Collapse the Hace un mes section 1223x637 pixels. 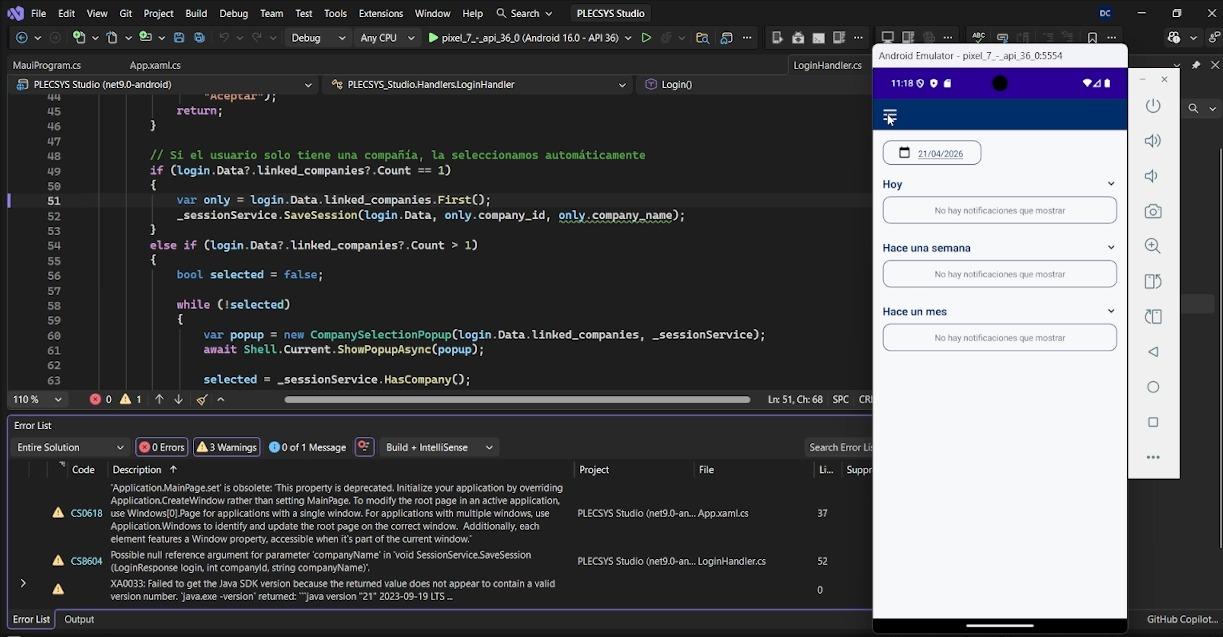(x=1110, y=311)
